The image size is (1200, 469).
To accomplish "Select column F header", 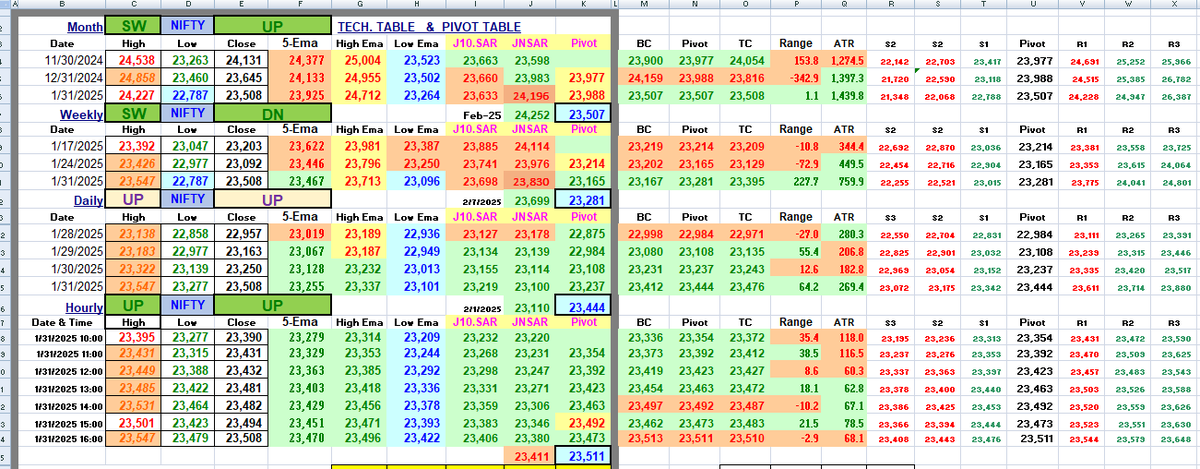I will pyautogui.click(x=299, y=6).
